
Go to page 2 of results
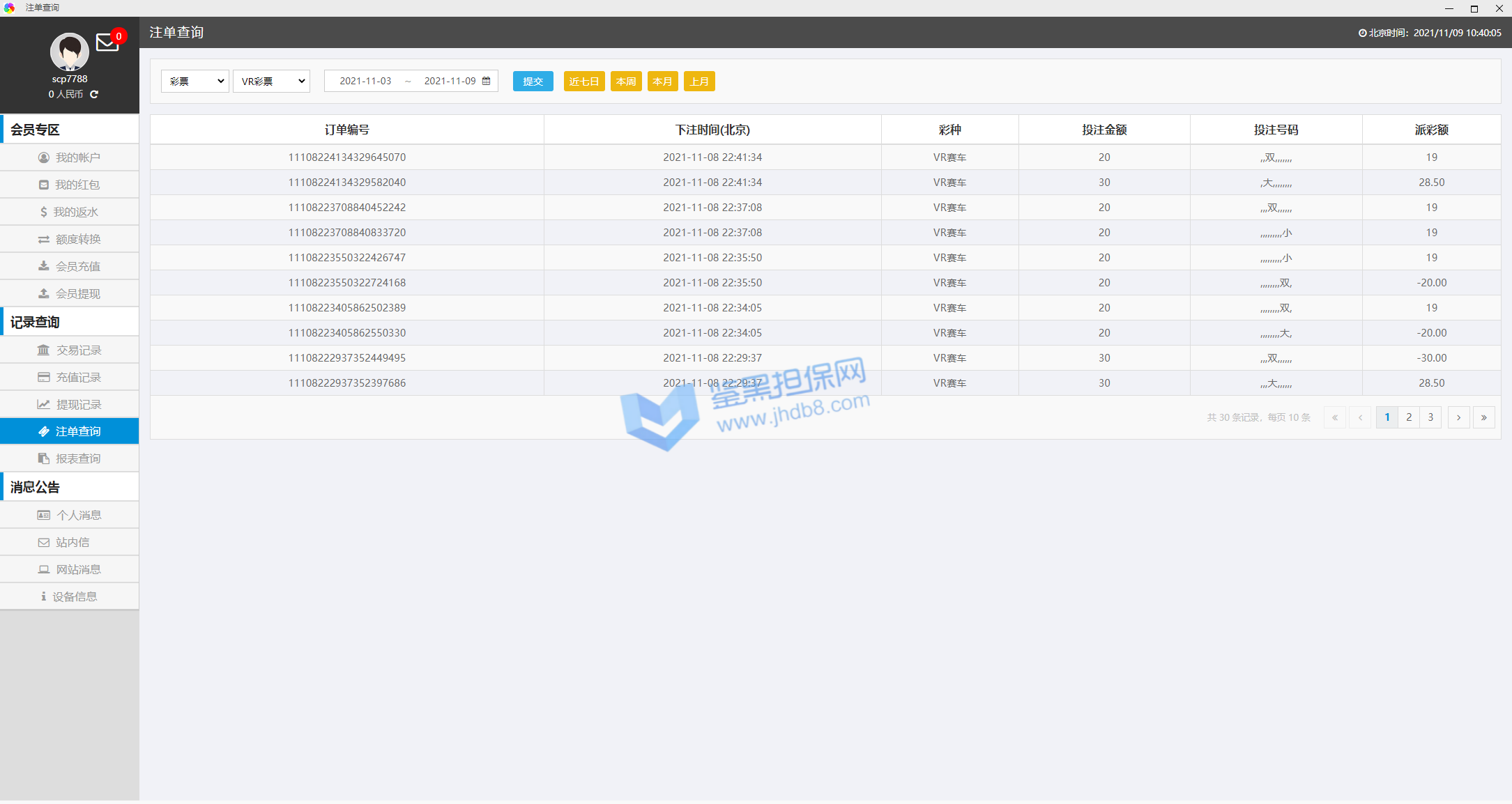(1409, 417)
